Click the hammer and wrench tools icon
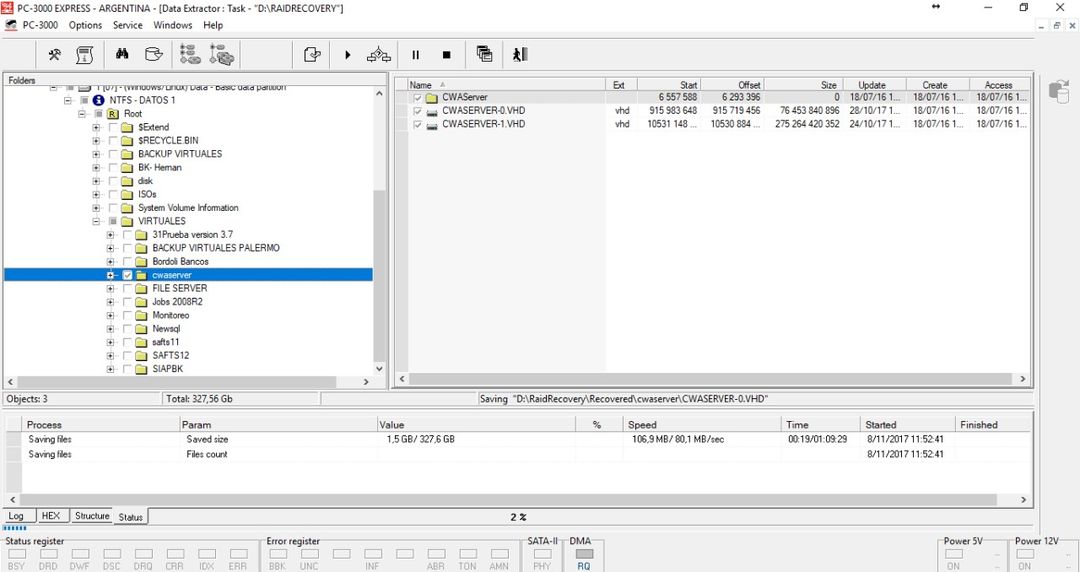This screenshot has width=1080, height=572. point(55,55)
